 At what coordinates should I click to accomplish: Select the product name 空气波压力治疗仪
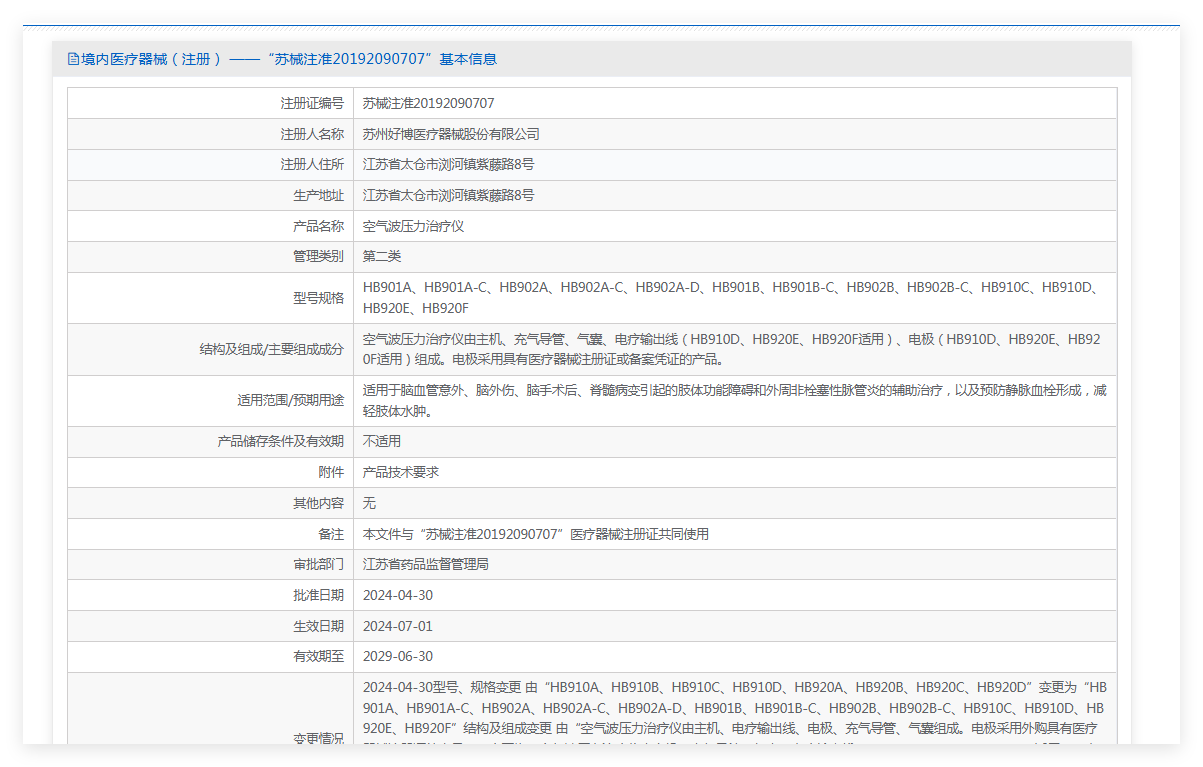click(x=413, y=226)
